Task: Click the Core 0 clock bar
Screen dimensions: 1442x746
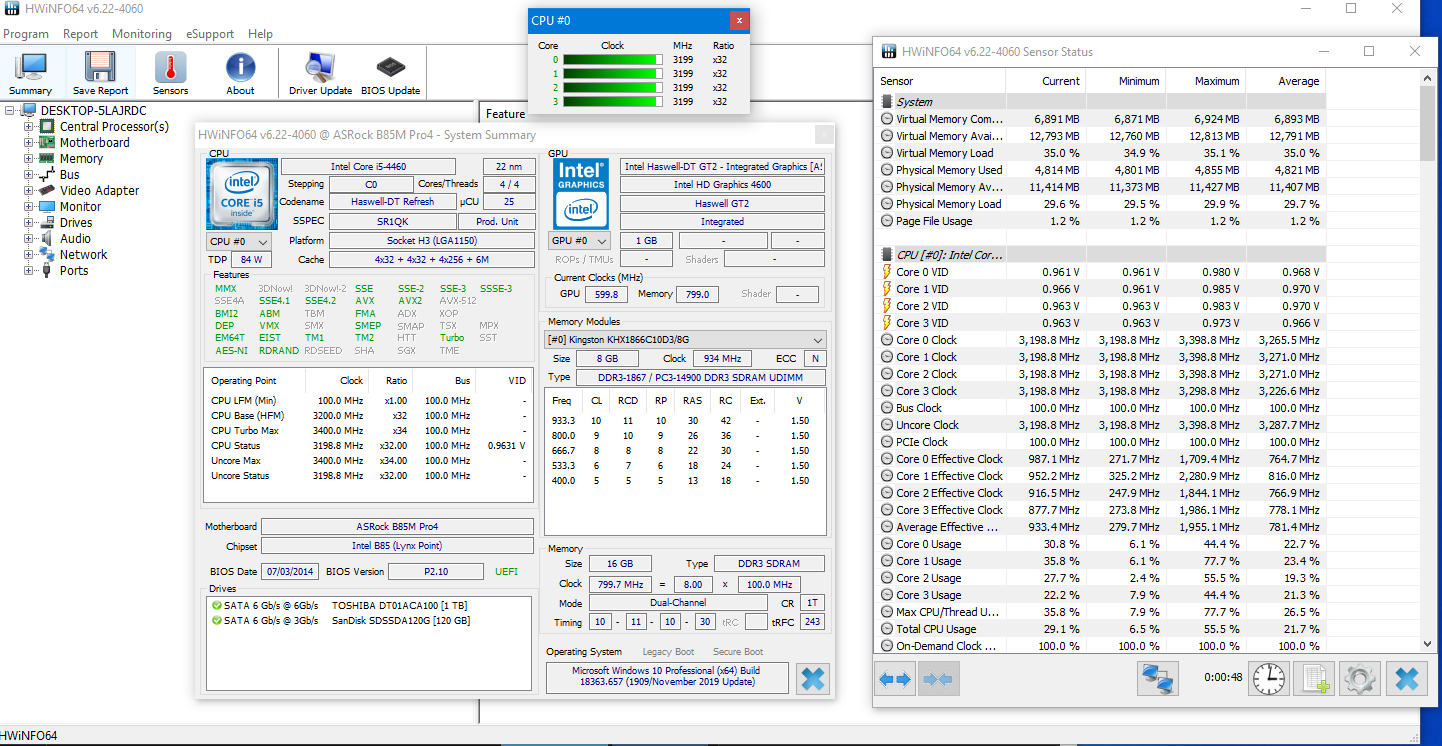Action: click(x=612, y=59)
